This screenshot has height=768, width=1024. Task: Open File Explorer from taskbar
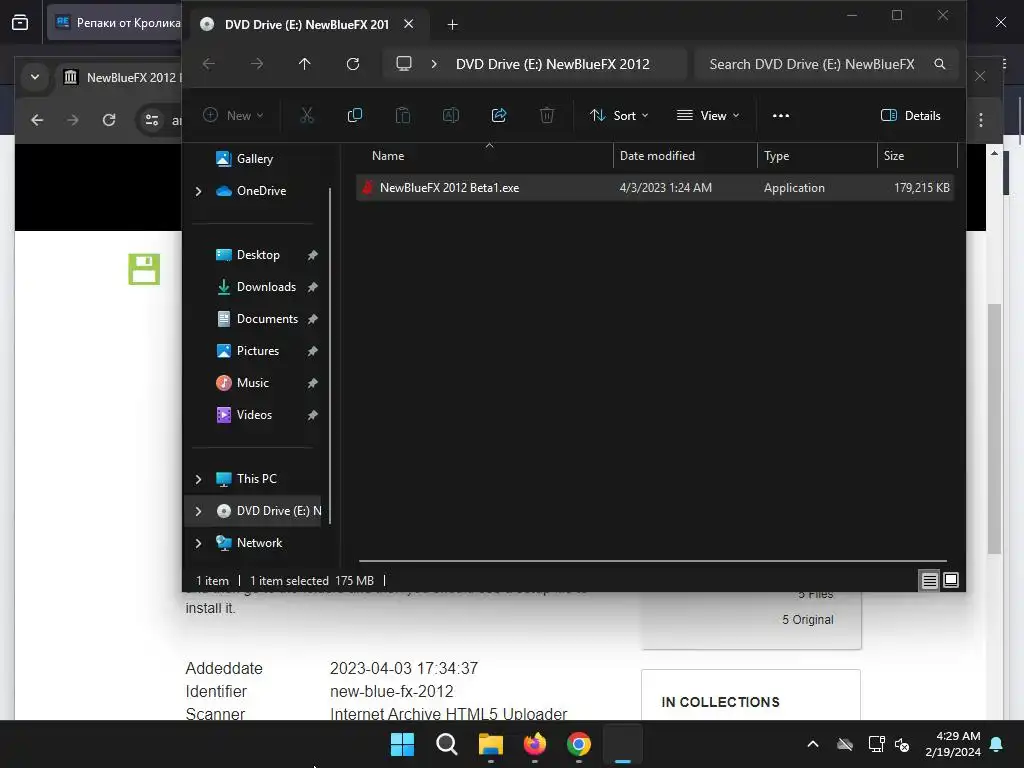pyautogui.click(x=490, y=744)
